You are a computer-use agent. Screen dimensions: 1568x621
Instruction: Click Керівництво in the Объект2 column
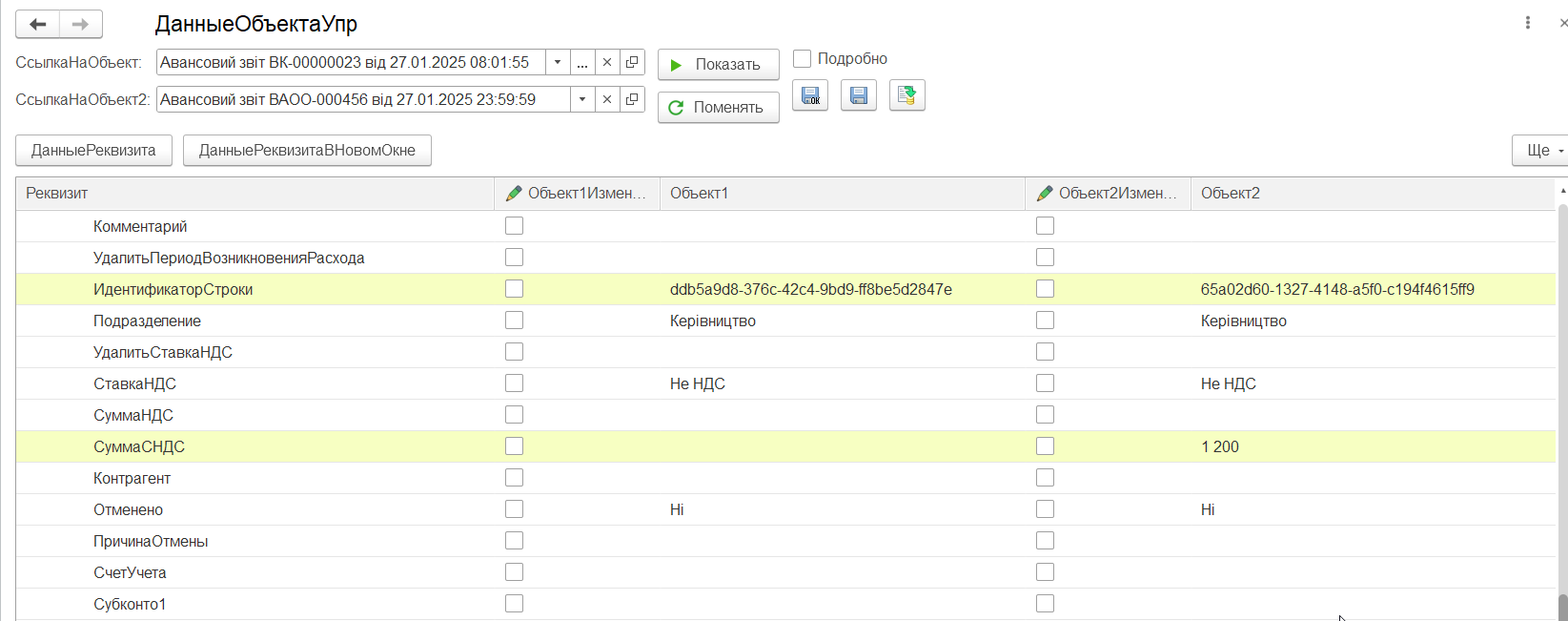pyautogui.click(x=1244, y=321)
